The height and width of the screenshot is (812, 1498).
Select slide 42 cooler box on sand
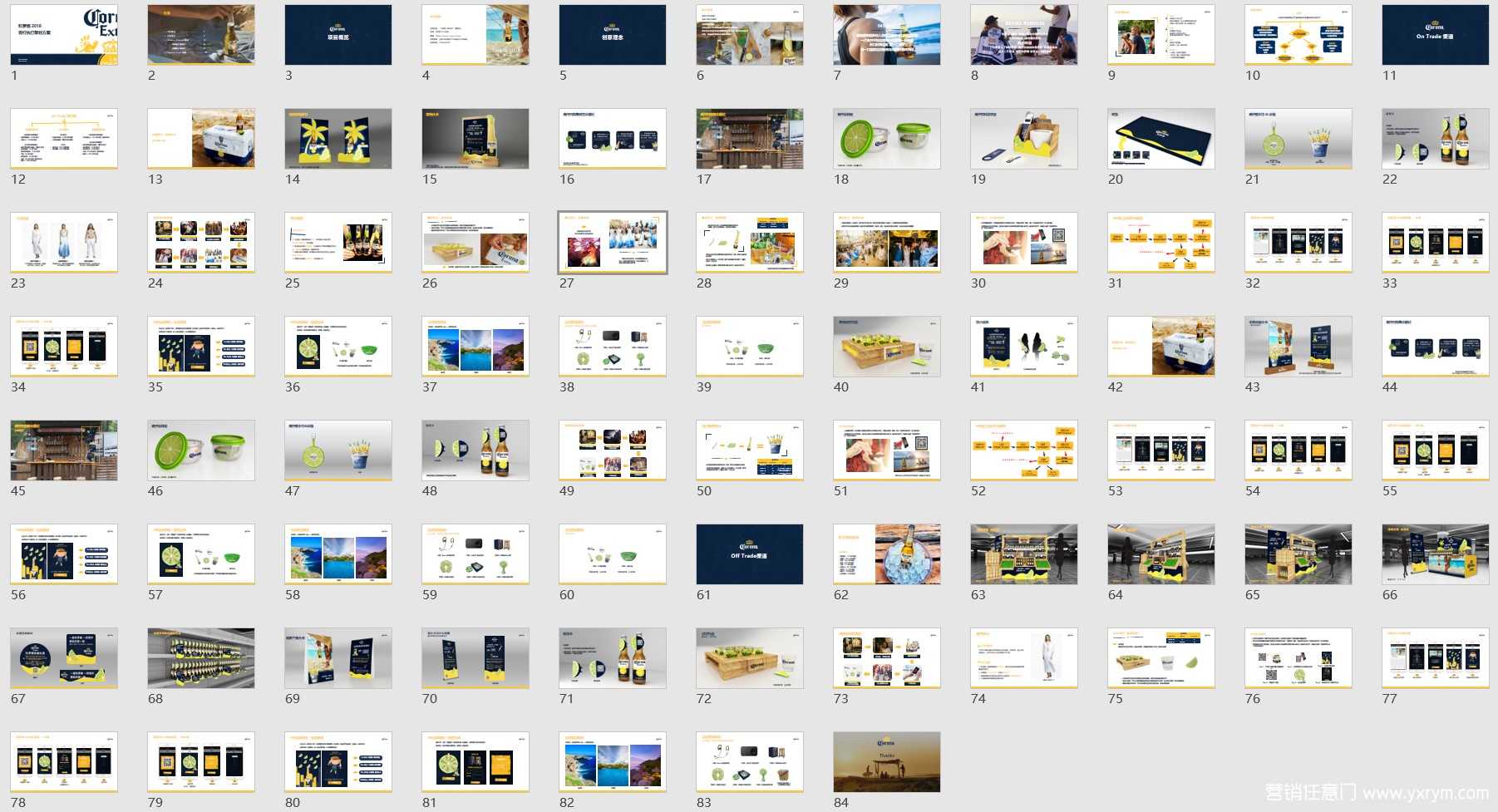(1161, 347)
